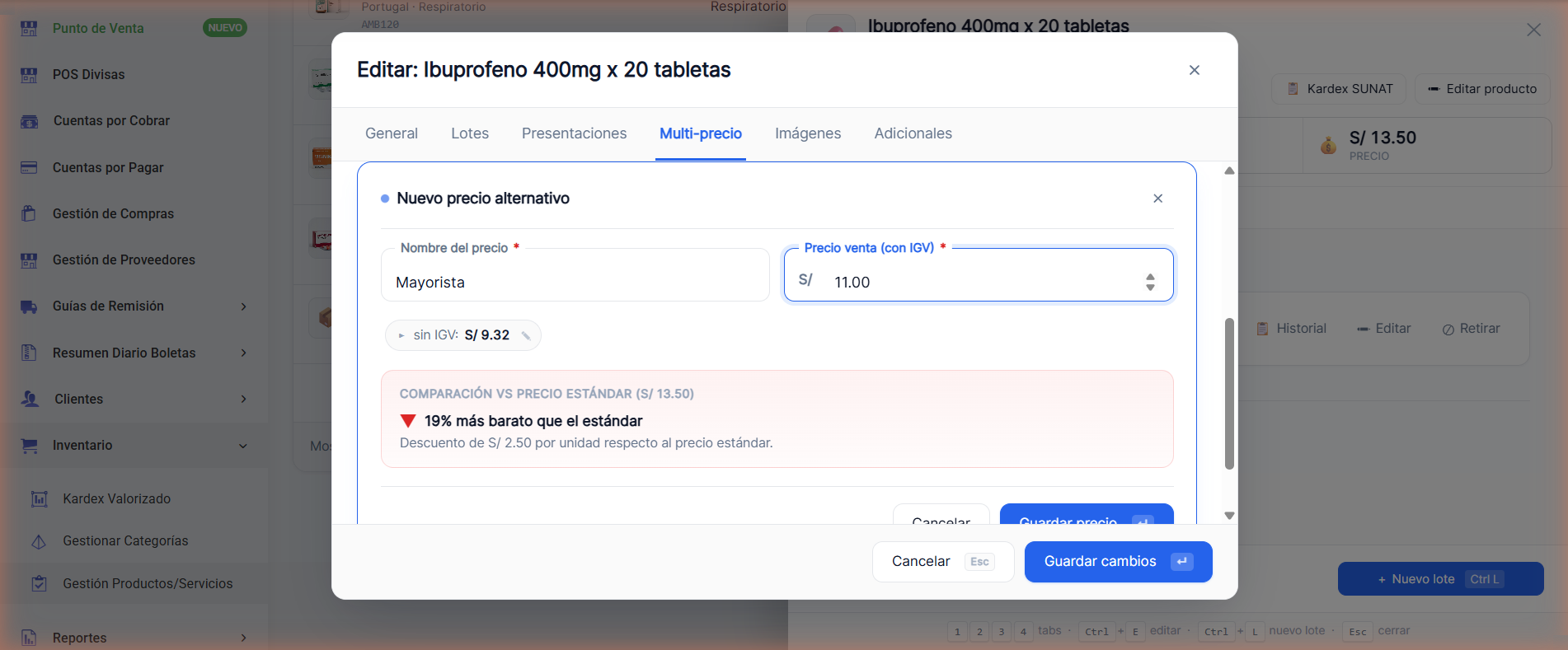Click Gestión Productos/Servicios clipboard icon

click(x=39, y=583)
